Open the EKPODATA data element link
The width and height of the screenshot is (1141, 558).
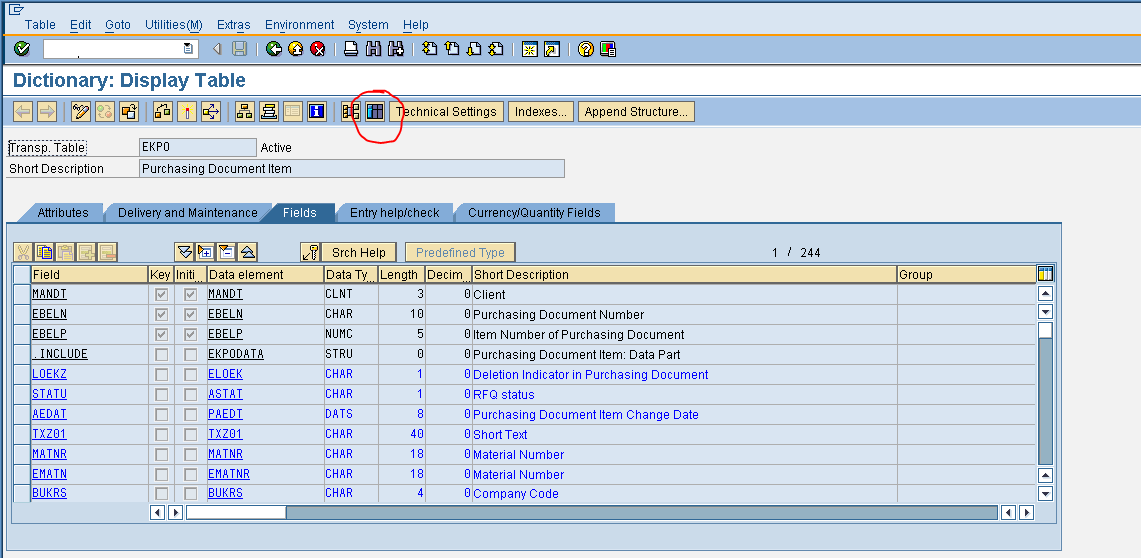tap(236, 354)
